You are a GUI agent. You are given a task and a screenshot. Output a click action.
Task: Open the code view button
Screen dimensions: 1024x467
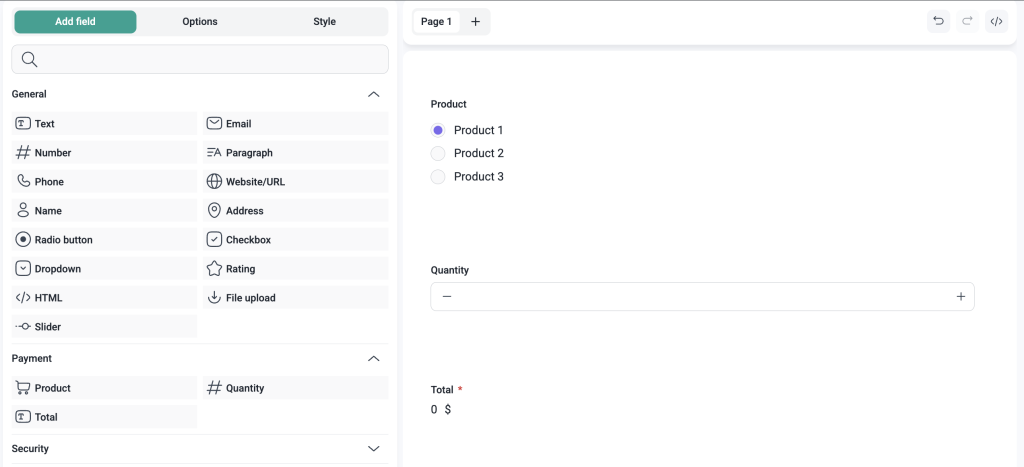(997, 22)
